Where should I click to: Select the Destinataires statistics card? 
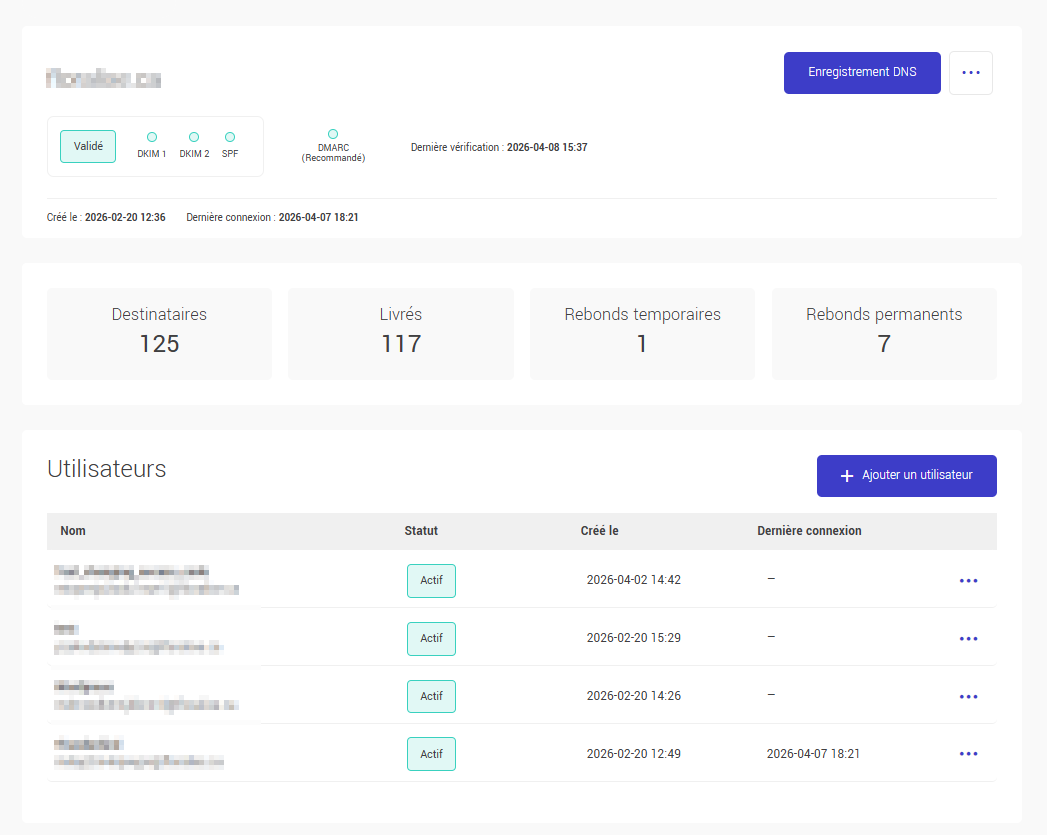click(159, 333)
